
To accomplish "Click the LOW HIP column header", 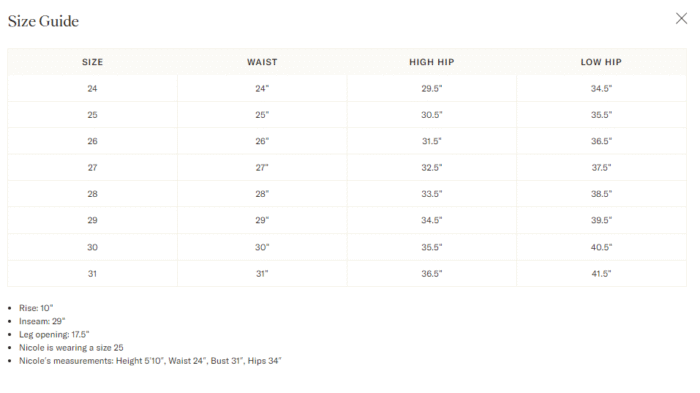I will [601, 62].
